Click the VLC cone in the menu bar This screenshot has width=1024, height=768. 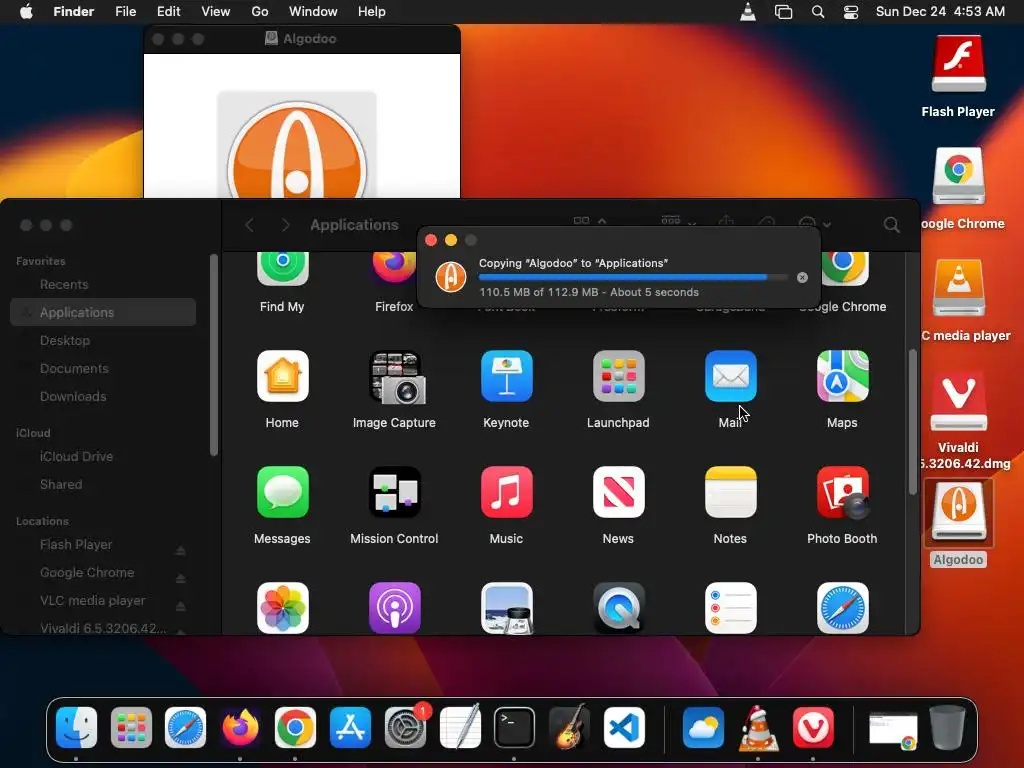click(748, 12)
